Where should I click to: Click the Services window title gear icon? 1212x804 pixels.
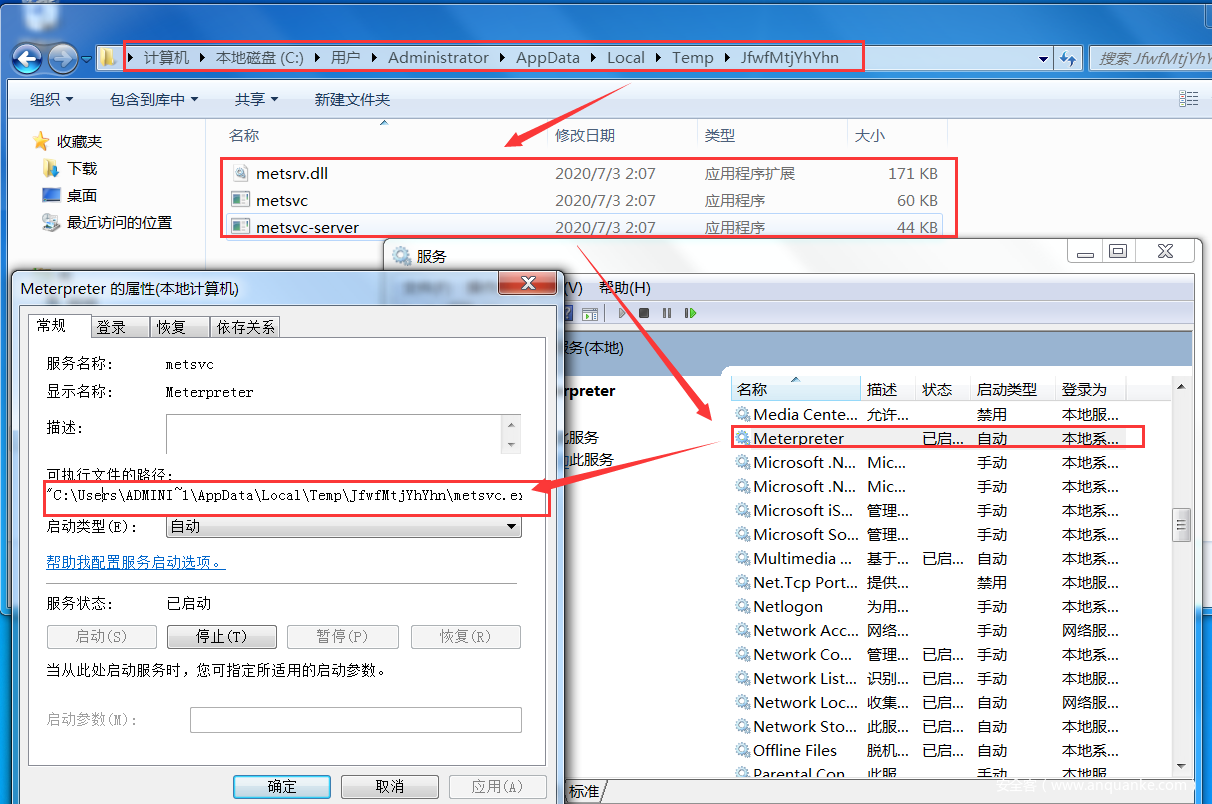402,256
